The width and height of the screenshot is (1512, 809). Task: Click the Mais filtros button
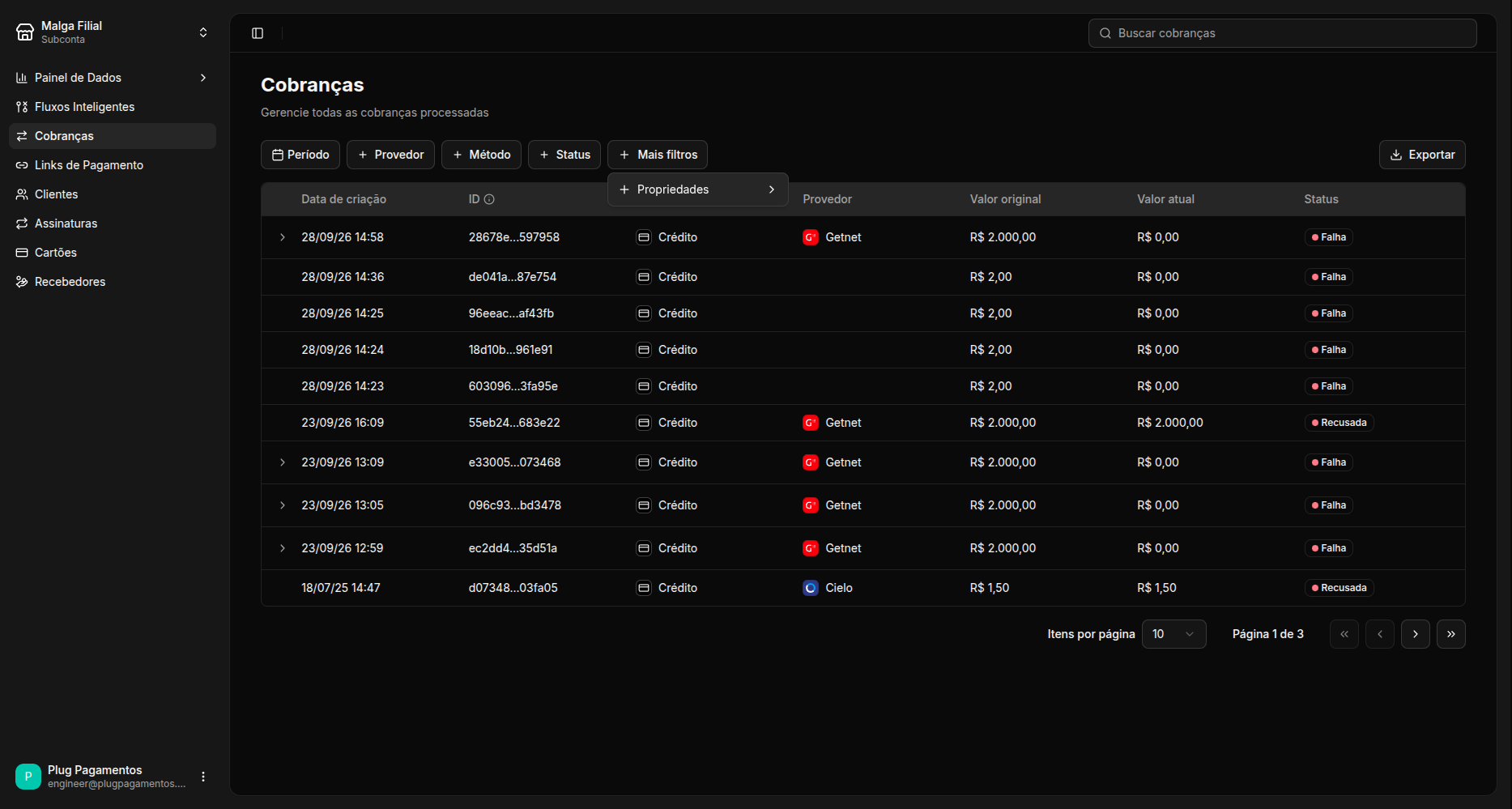click(658, 155)
